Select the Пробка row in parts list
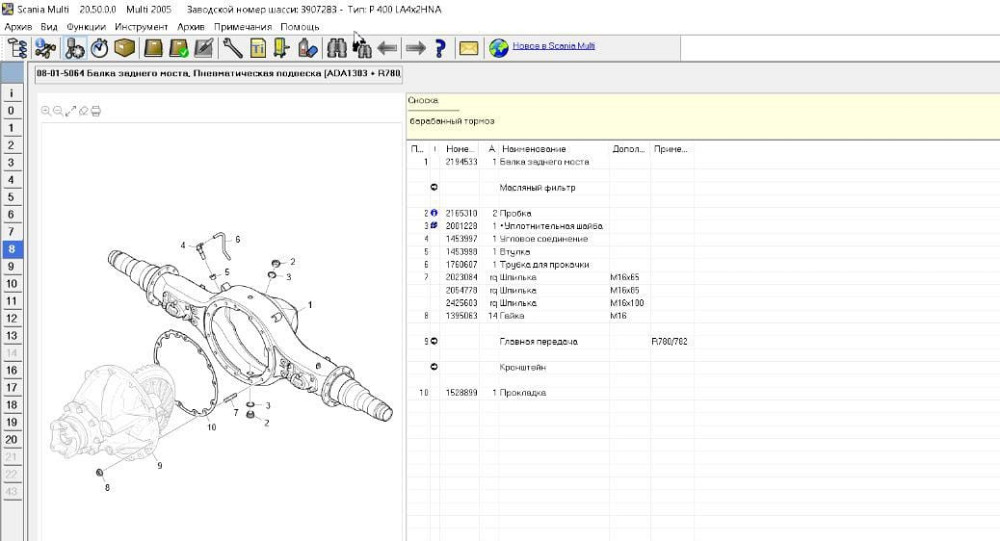Screen dimensions: 1000x541 tap(516, 213)
